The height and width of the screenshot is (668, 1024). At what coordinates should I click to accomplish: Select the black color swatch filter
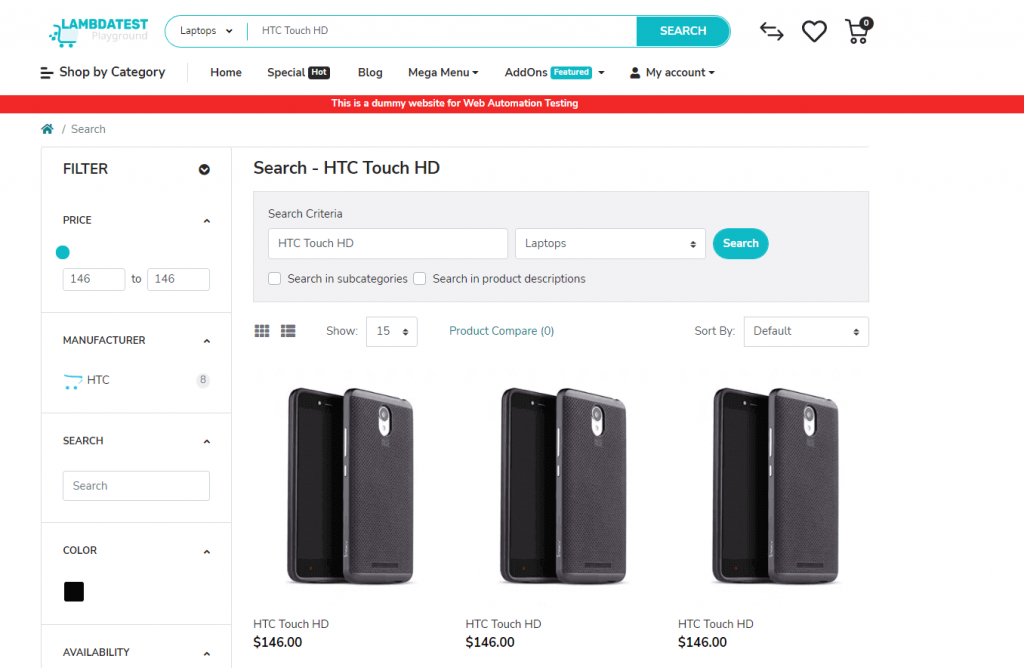74,592
